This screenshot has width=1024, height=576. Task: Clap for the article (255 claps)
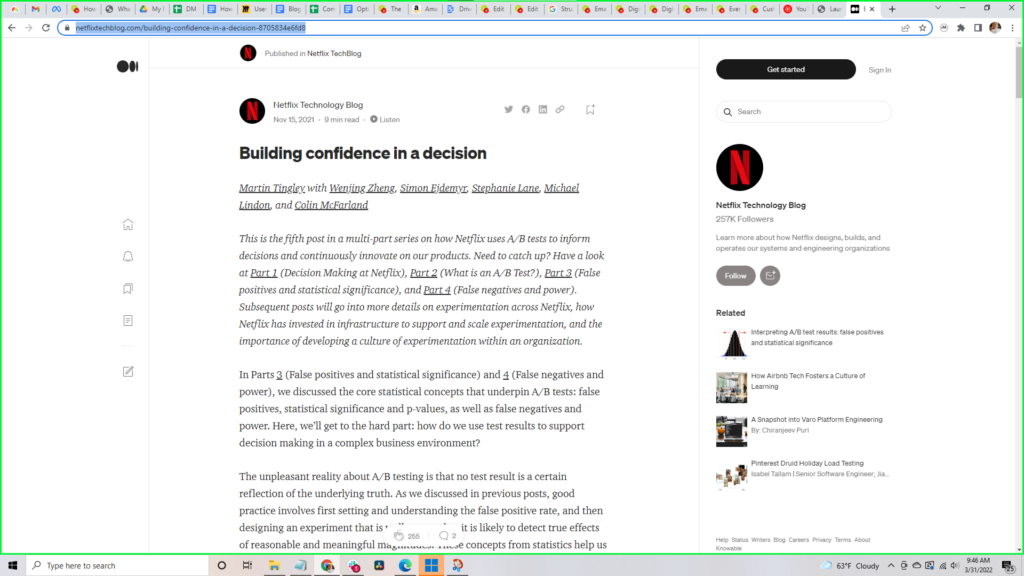[400, 536]
